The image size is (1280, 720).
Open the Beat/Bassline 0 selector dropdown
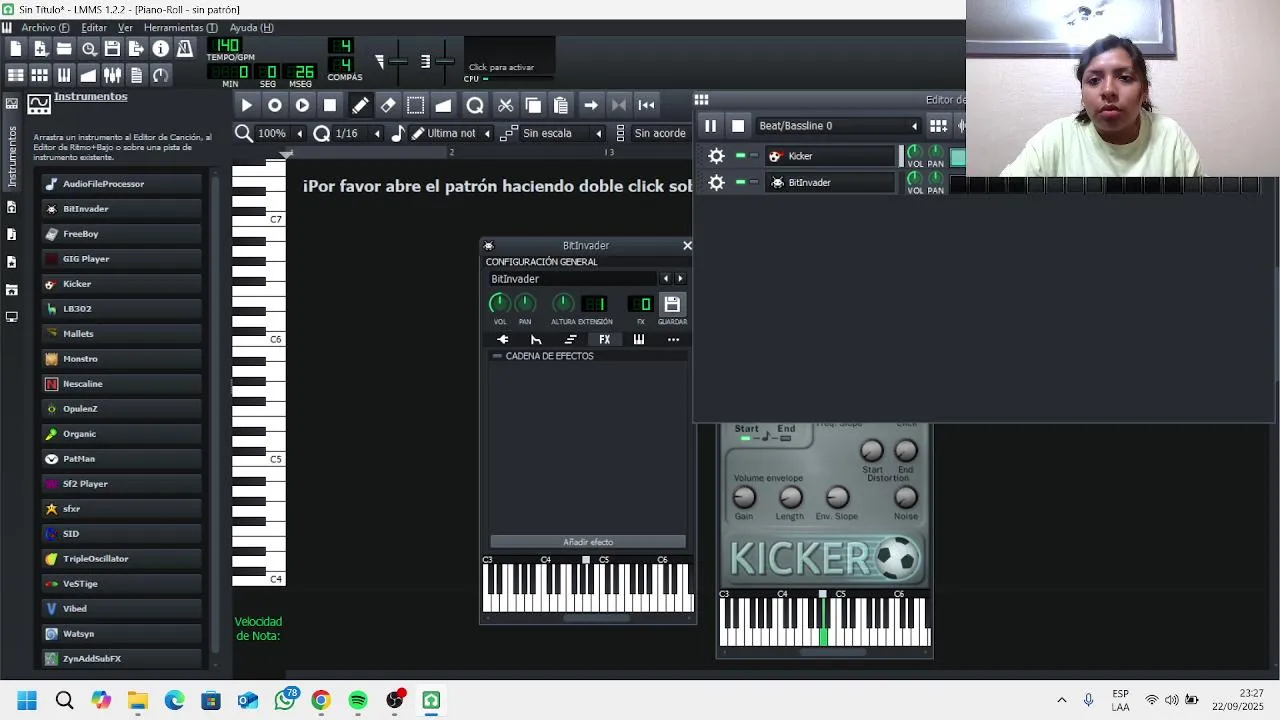click(837, 126)
